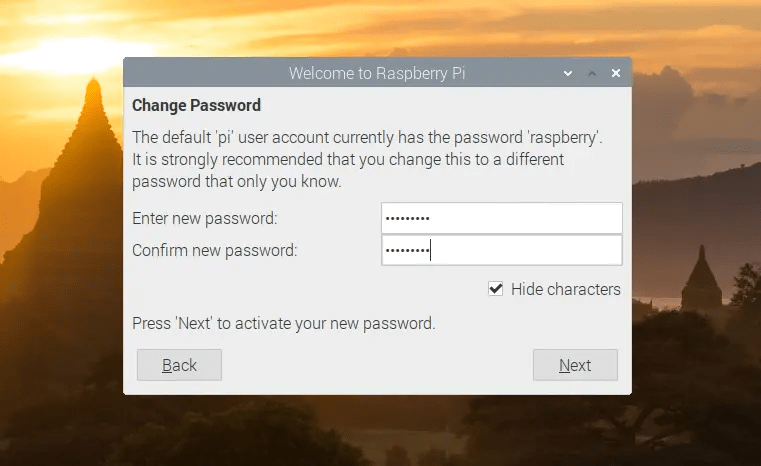The width and height of the screenshot is (761, 466).
Task: Close the Welcome to Raspberry Pi wizard
Action: pos(616,74)
